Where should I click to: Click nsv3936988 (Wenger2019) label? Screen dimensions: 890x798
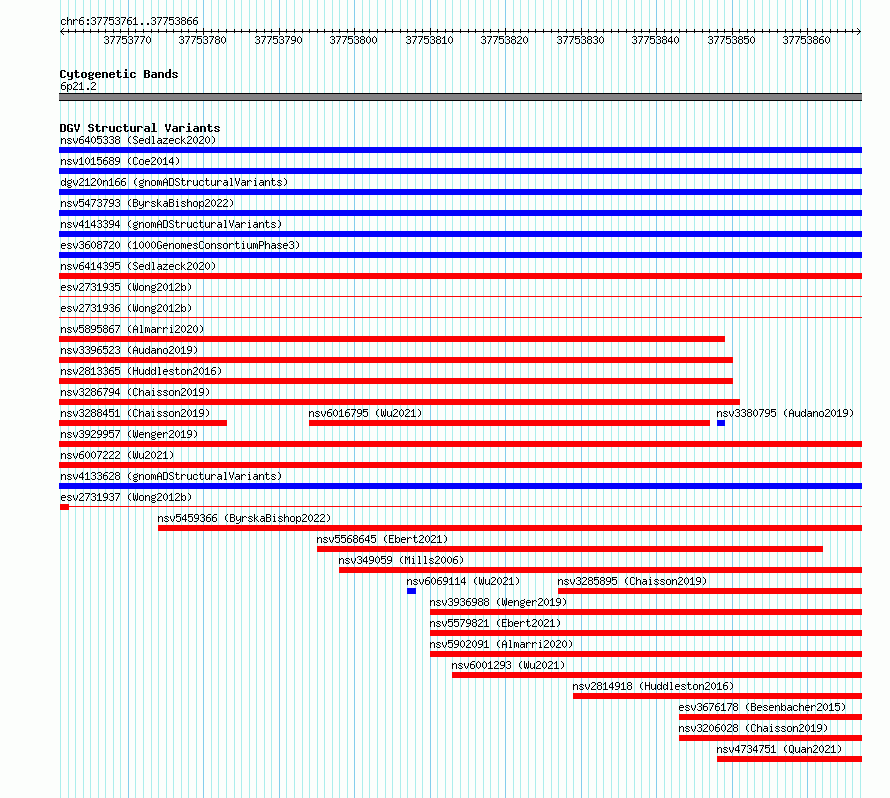[x=498, y=602]
